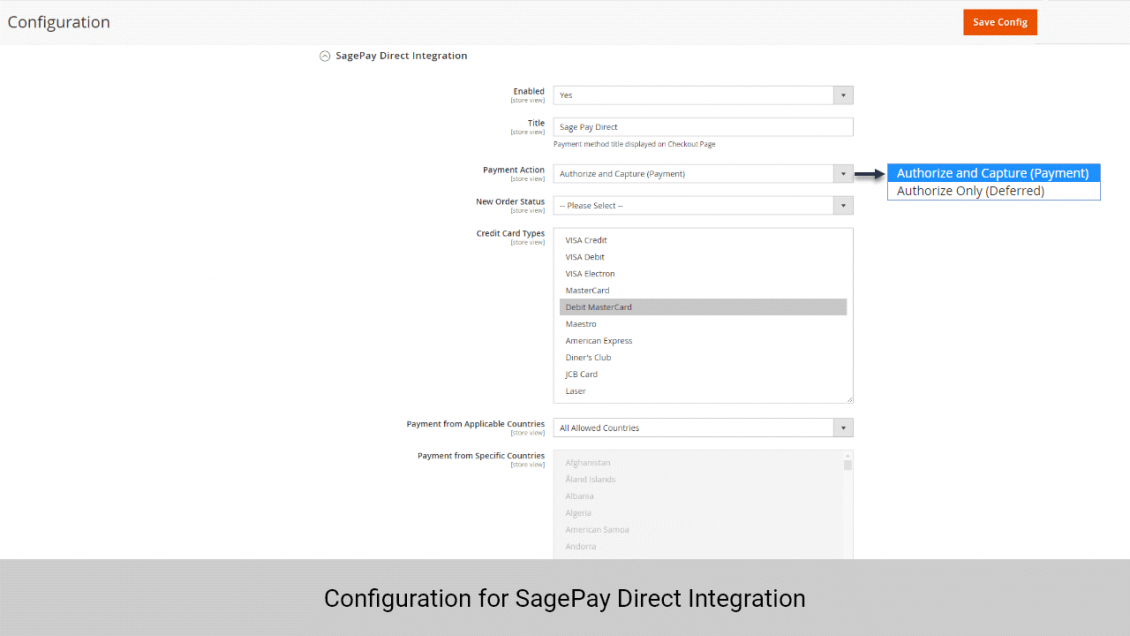Open Payment from Applicable Countries dropdown
Image resolution: width=1130 pixels, height=636 pixels.
click(703, 428)
